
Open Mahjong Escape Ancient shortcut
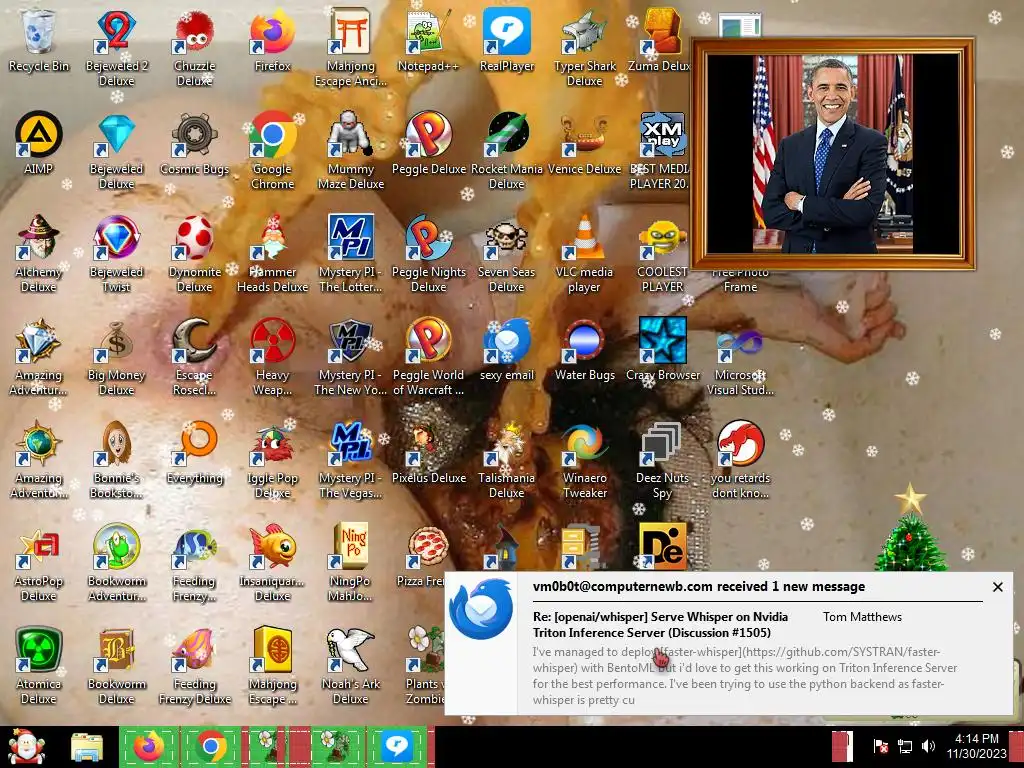(x=351, y=47)
